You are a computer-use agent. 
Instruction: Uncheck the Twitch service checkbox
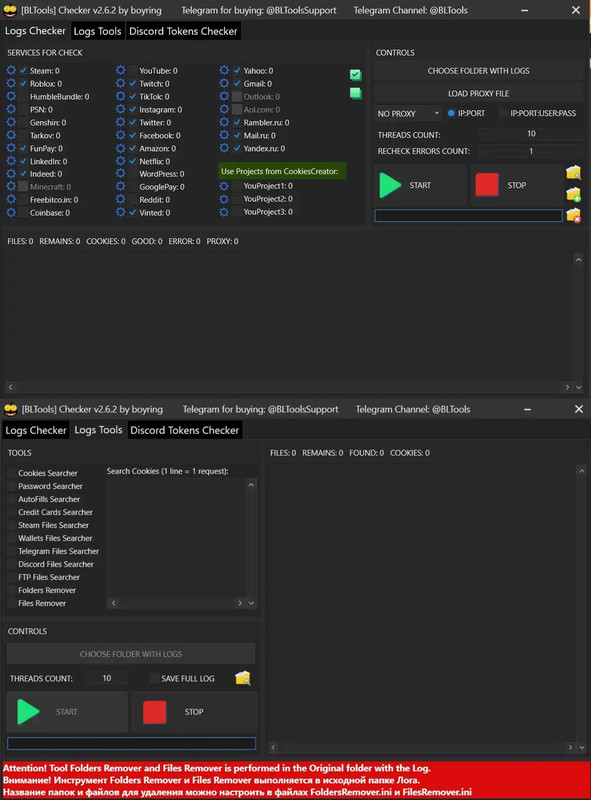(133, 83)
